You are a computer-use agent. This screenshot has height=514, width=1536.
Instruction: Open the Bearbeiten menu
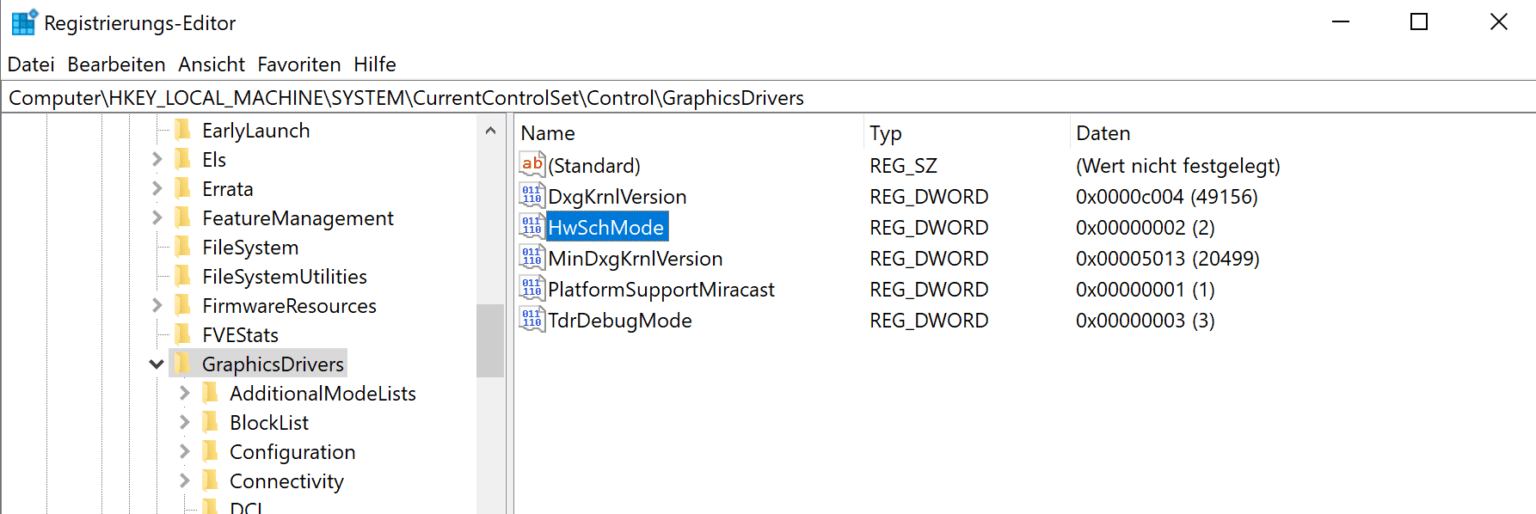coord(116,64)
